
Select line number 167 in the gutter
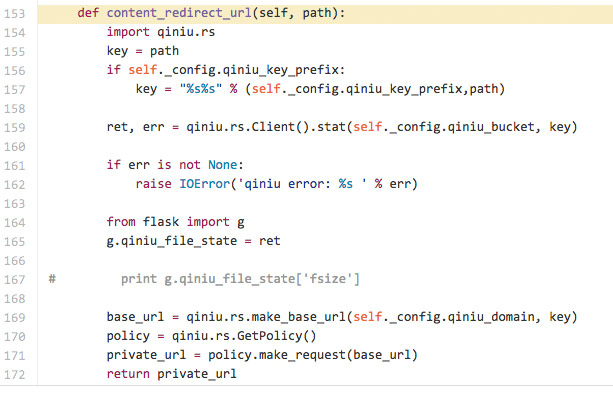point(14,280)
